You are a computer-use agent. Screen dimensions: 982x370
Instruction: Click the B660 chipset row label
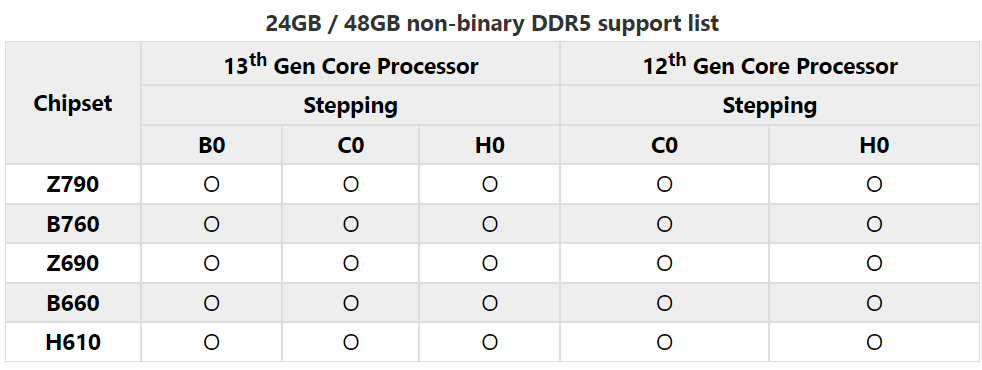[x=73, y=303]
